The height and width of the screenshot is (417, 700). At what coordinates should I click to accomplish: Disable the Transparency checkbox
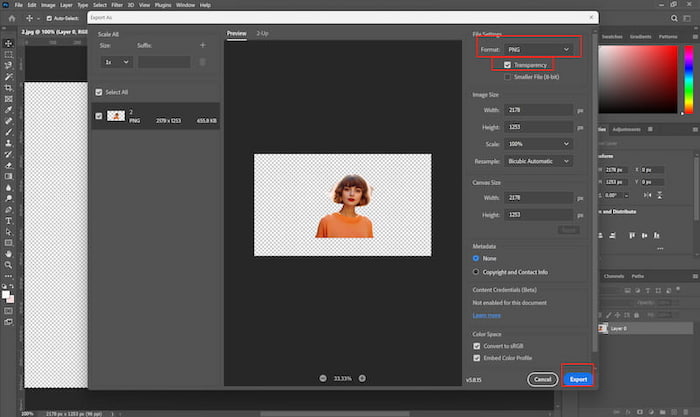pyautogui.click(x=508, y=65)
